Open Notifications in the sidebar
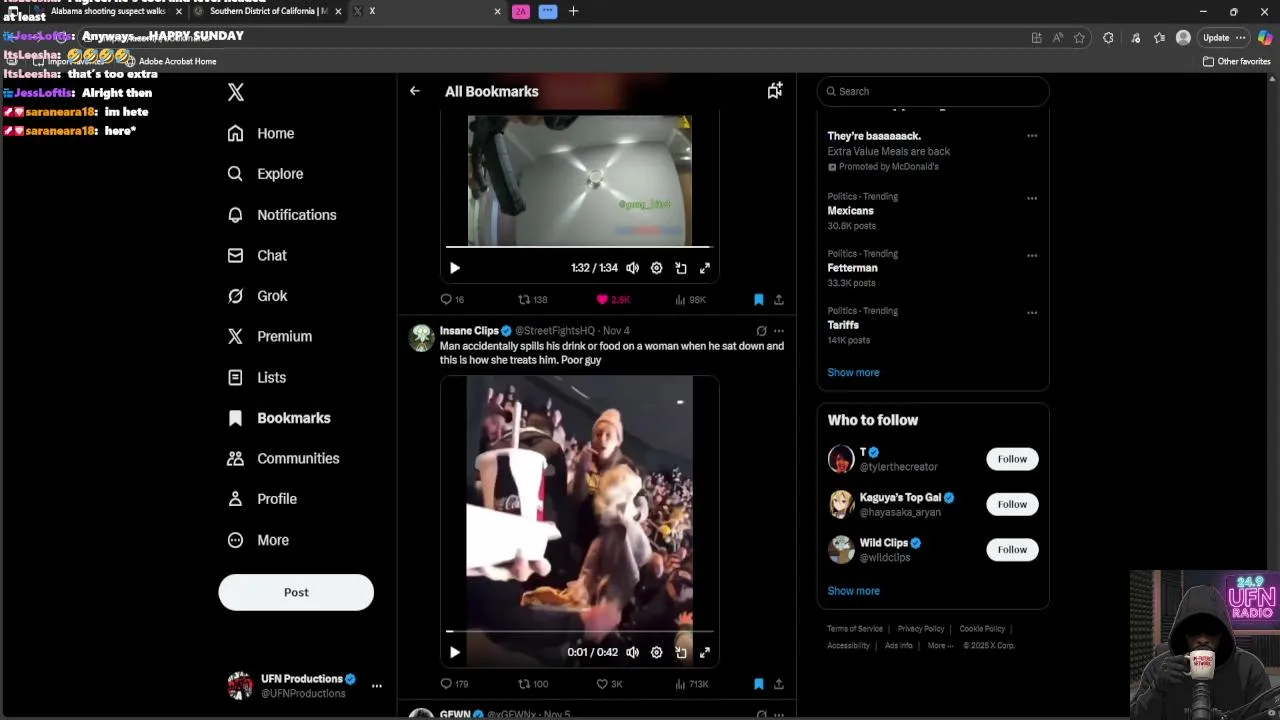Screen dimensions: 1280x720 [x=282, y=215]
